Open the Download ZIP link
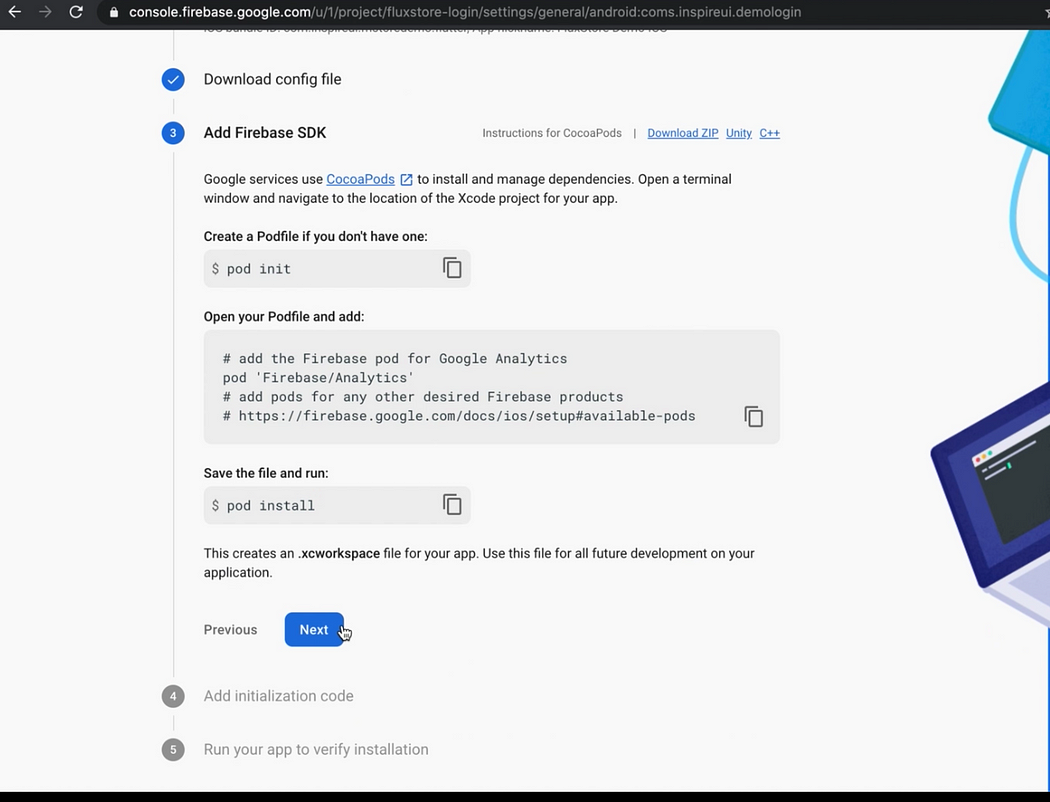This screenshot has height=802, width=1050. pyautogui.click(x=682, y=133)
